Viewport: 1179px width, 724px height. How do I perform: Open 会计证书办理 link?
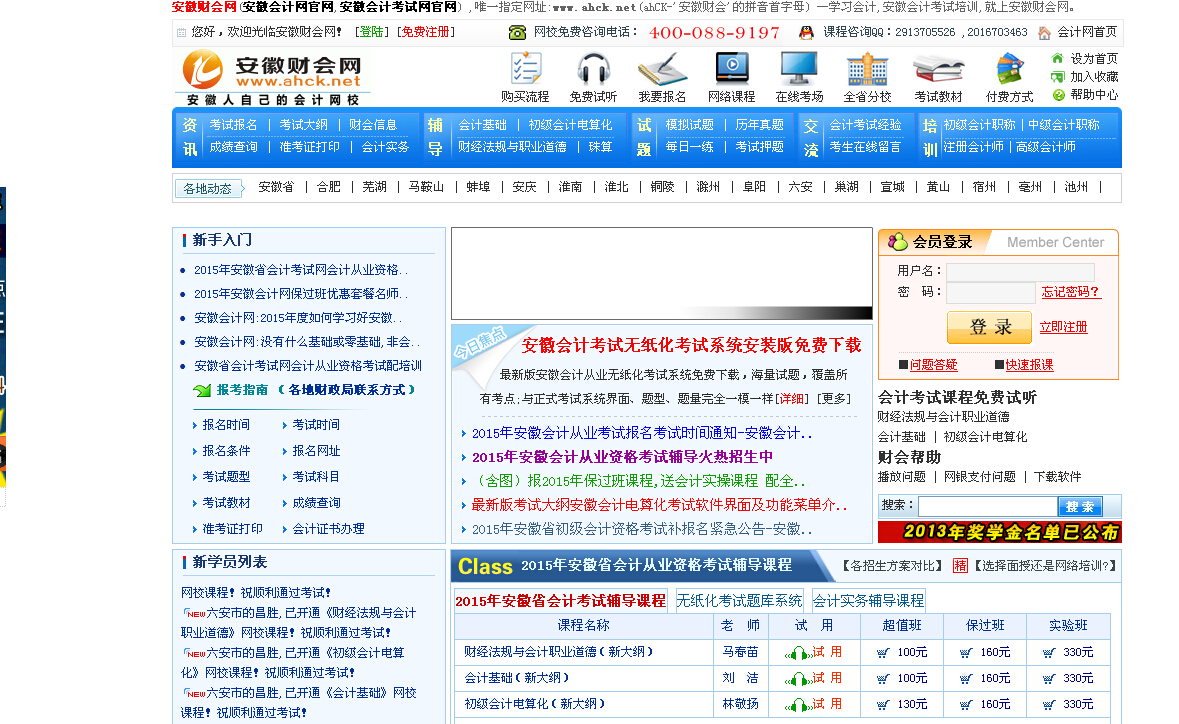328,529
